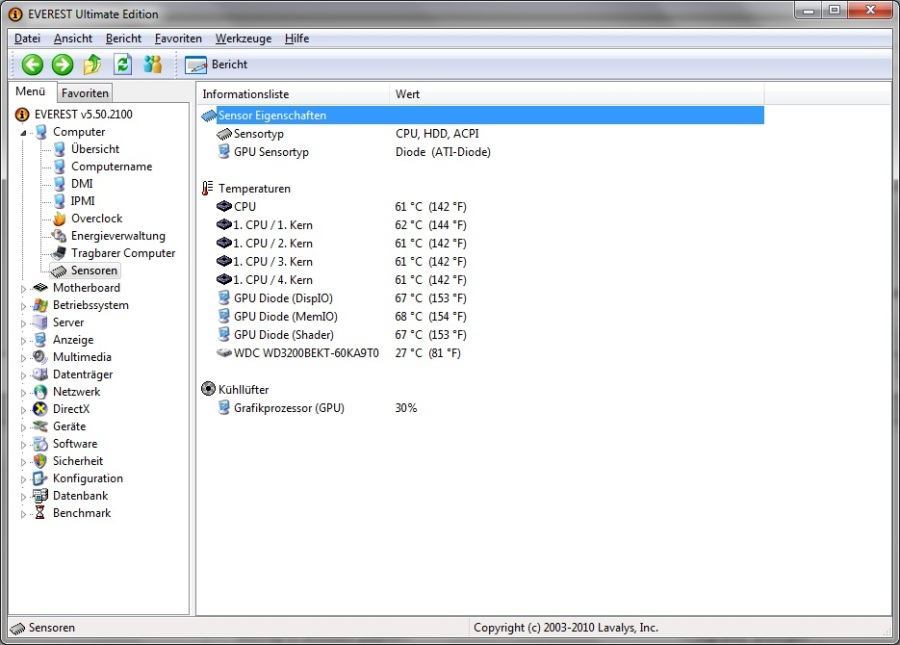Click the Informationsliste column header
This screenshot has width=900, height=645.
point(294,94)
